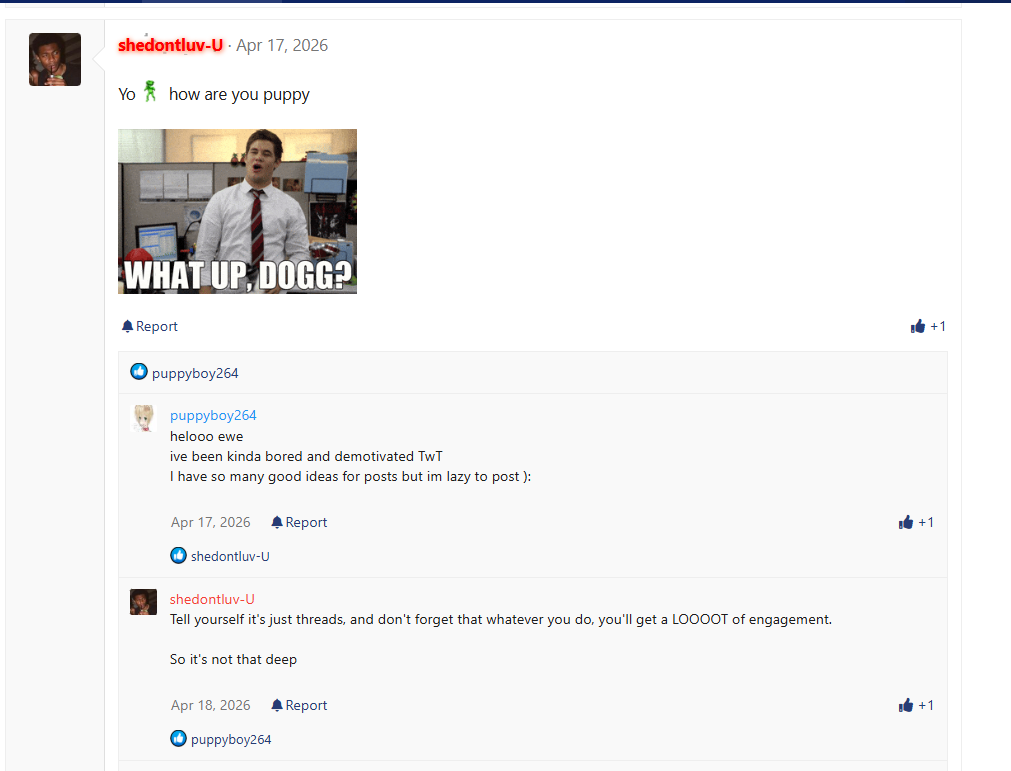Click bell icon on Apr 18 reply Report
The height and width of the screenshot is (771, 1011).
277,705
